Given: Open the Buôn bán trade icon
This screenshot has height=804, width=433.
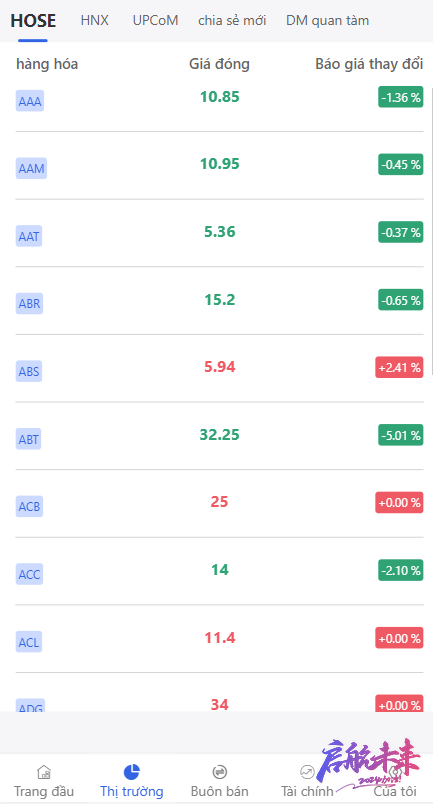Looking at the screenshot, I should 220,772.
